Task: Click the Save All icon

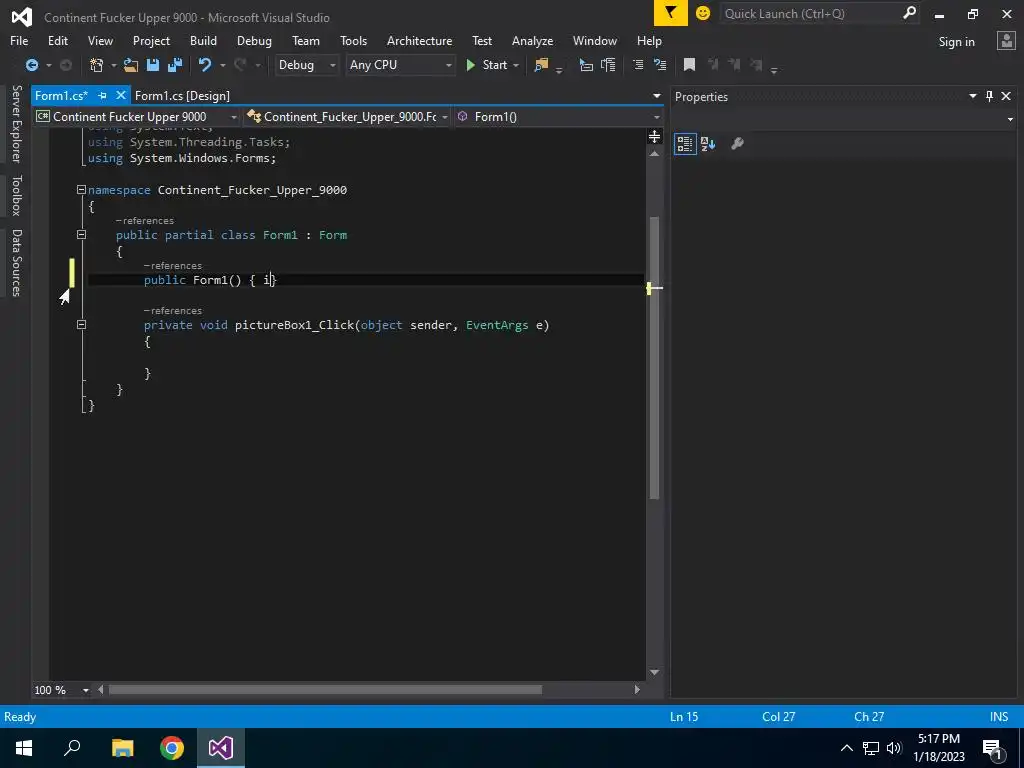Action: click(x=174, y=65)
